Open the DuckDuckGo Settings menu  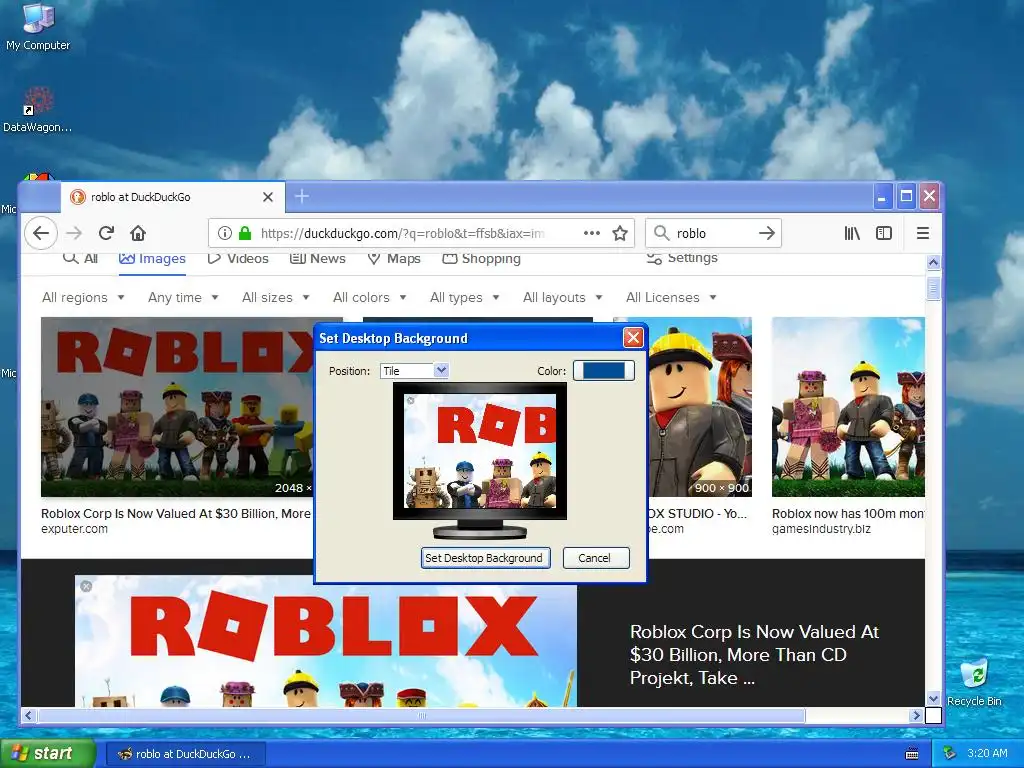(682, 258)
